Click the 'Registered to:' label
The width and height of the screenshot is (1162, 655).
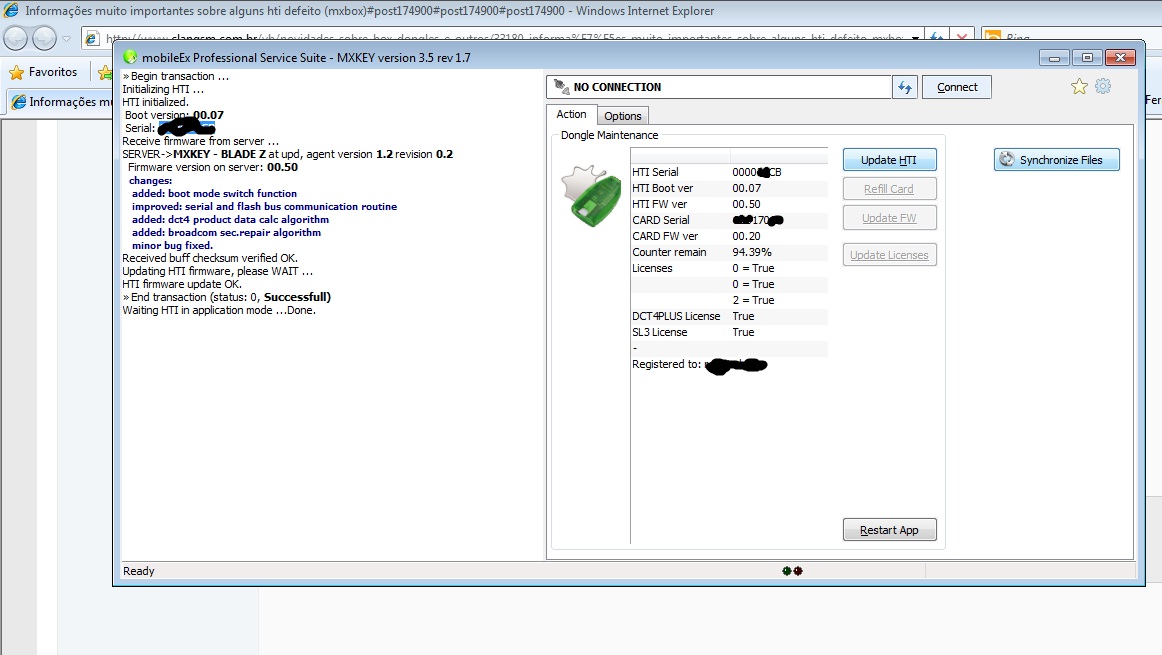click(x=666, y=365)
